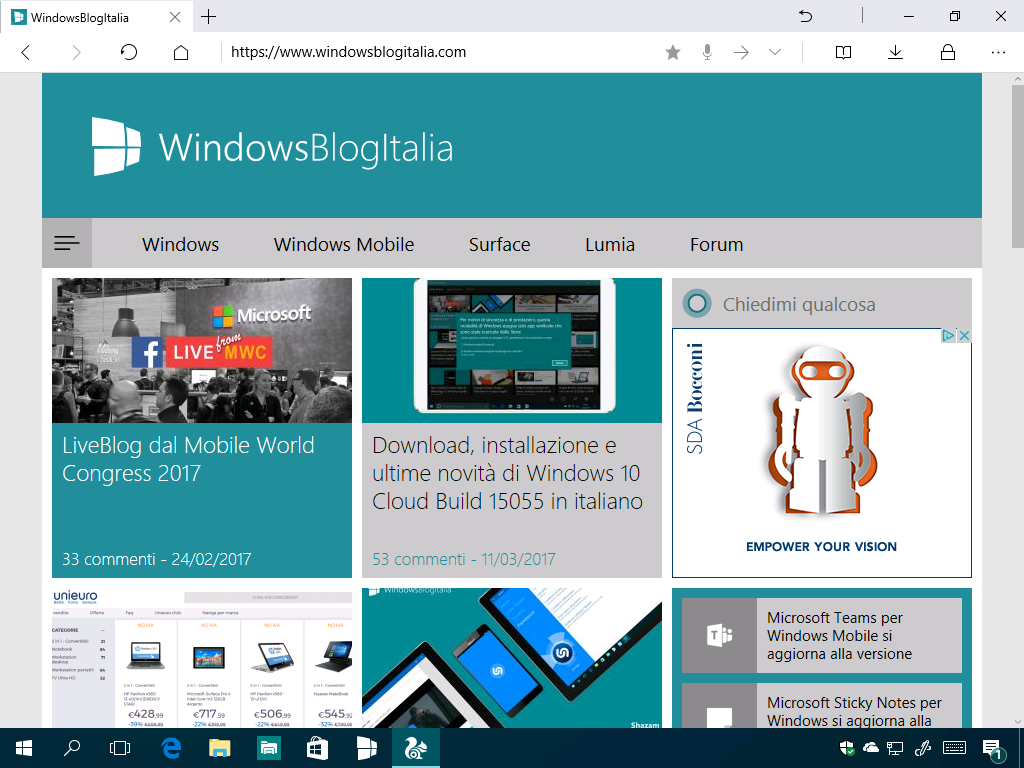Image resolution: width=1024 pixels, height=768 pixels.
Task: Click the page vertical scrollbar thumb
Action: [1017, 166]
